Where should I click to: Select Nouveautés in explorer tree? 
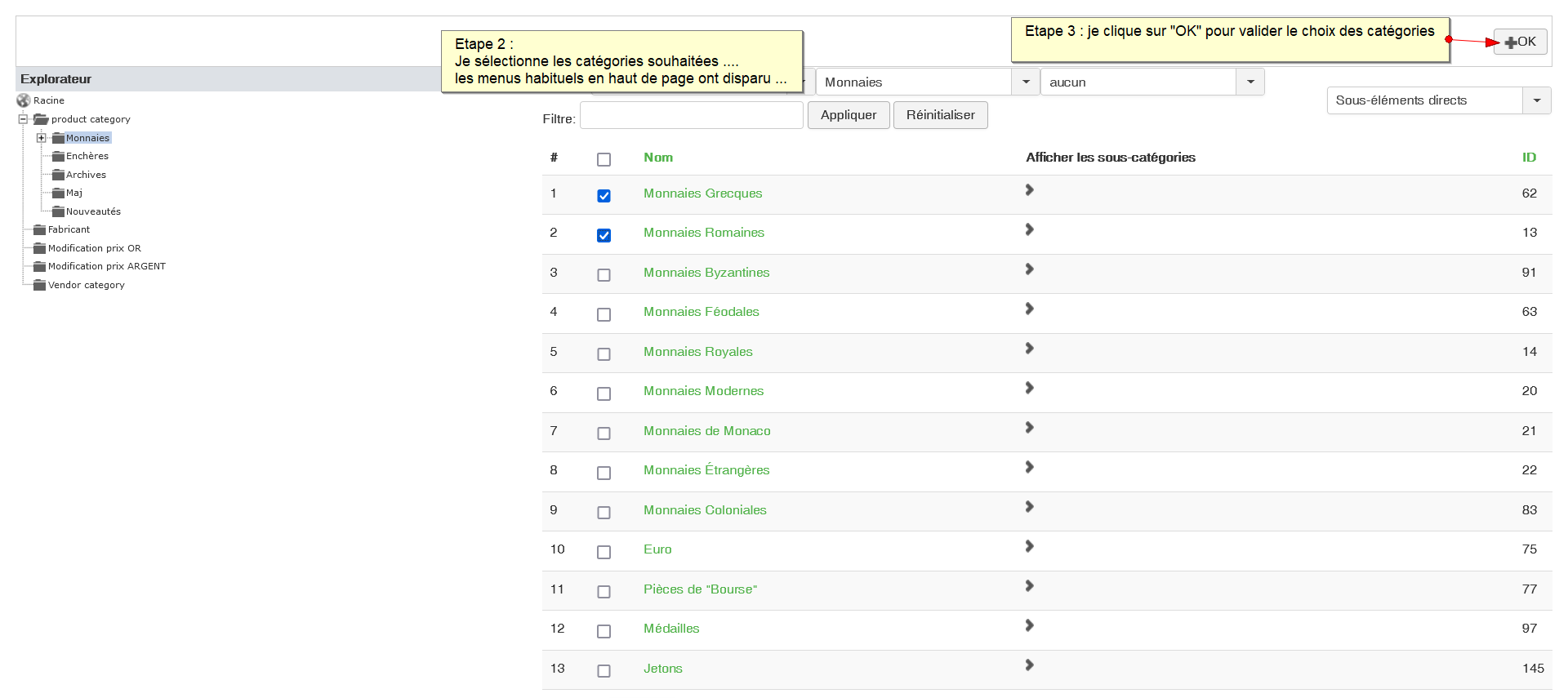[x=93, y=211]
